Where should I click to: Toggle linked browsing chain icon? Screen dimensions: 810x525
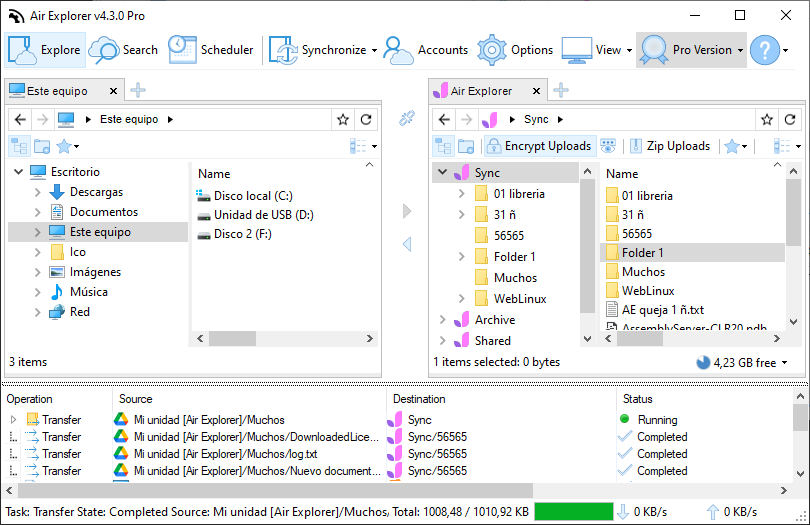pos(407,118)
